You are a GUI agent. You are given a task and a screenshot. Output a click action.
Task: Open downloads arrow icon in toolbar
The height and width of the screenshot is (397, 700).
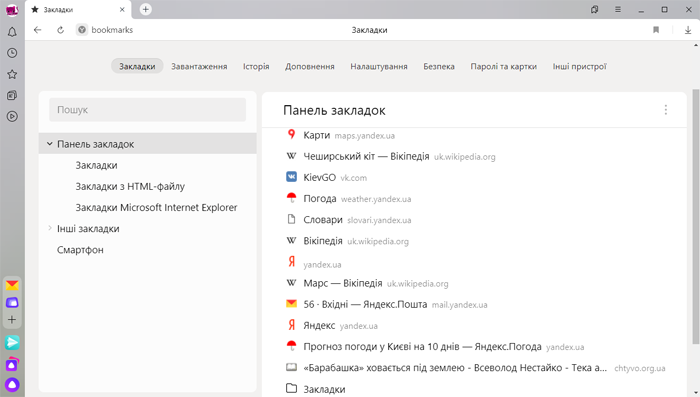(x=688, y=30)
